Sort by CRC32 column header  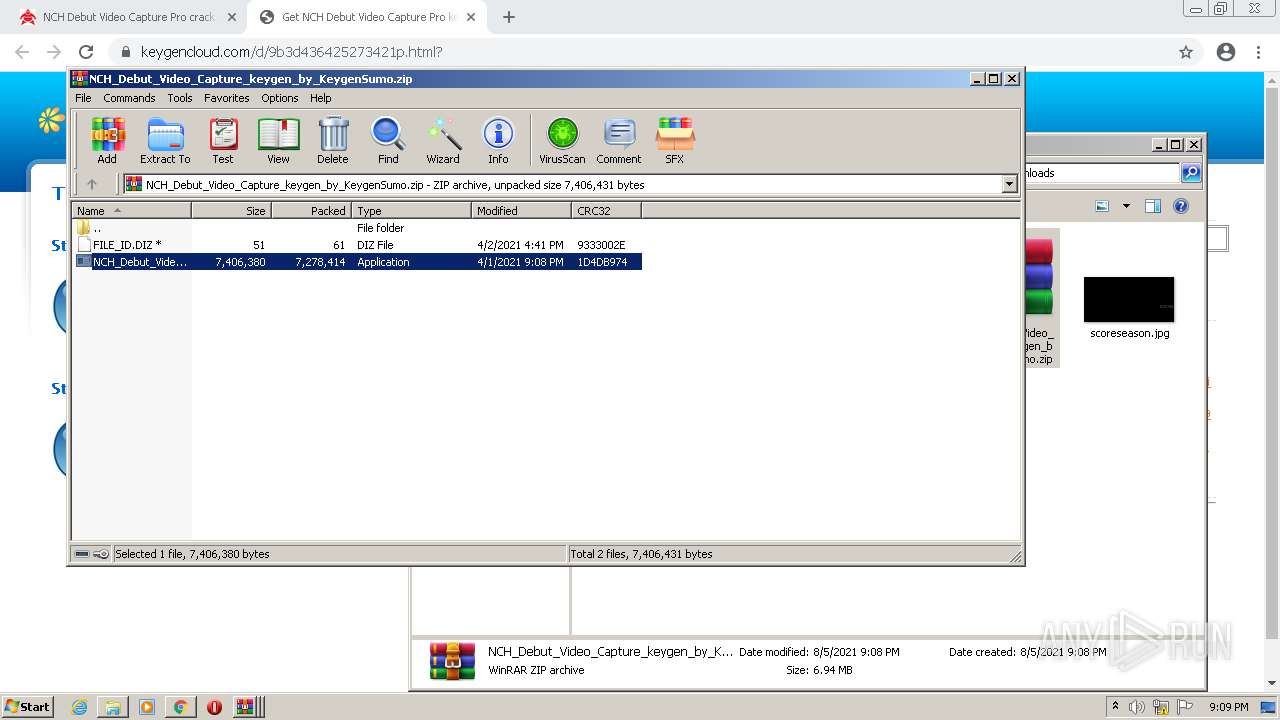[606, 211]
